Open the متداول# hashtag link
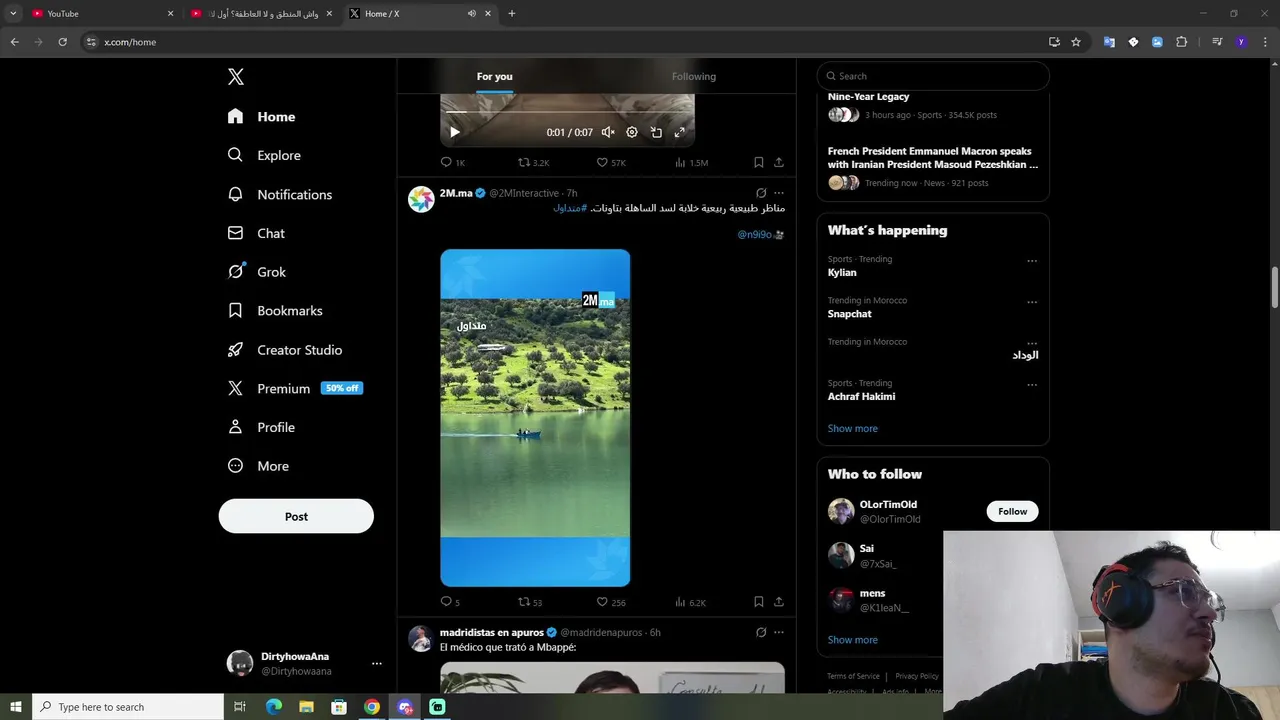The height and width of the screenshot is (720, 1280). (570, 208)
